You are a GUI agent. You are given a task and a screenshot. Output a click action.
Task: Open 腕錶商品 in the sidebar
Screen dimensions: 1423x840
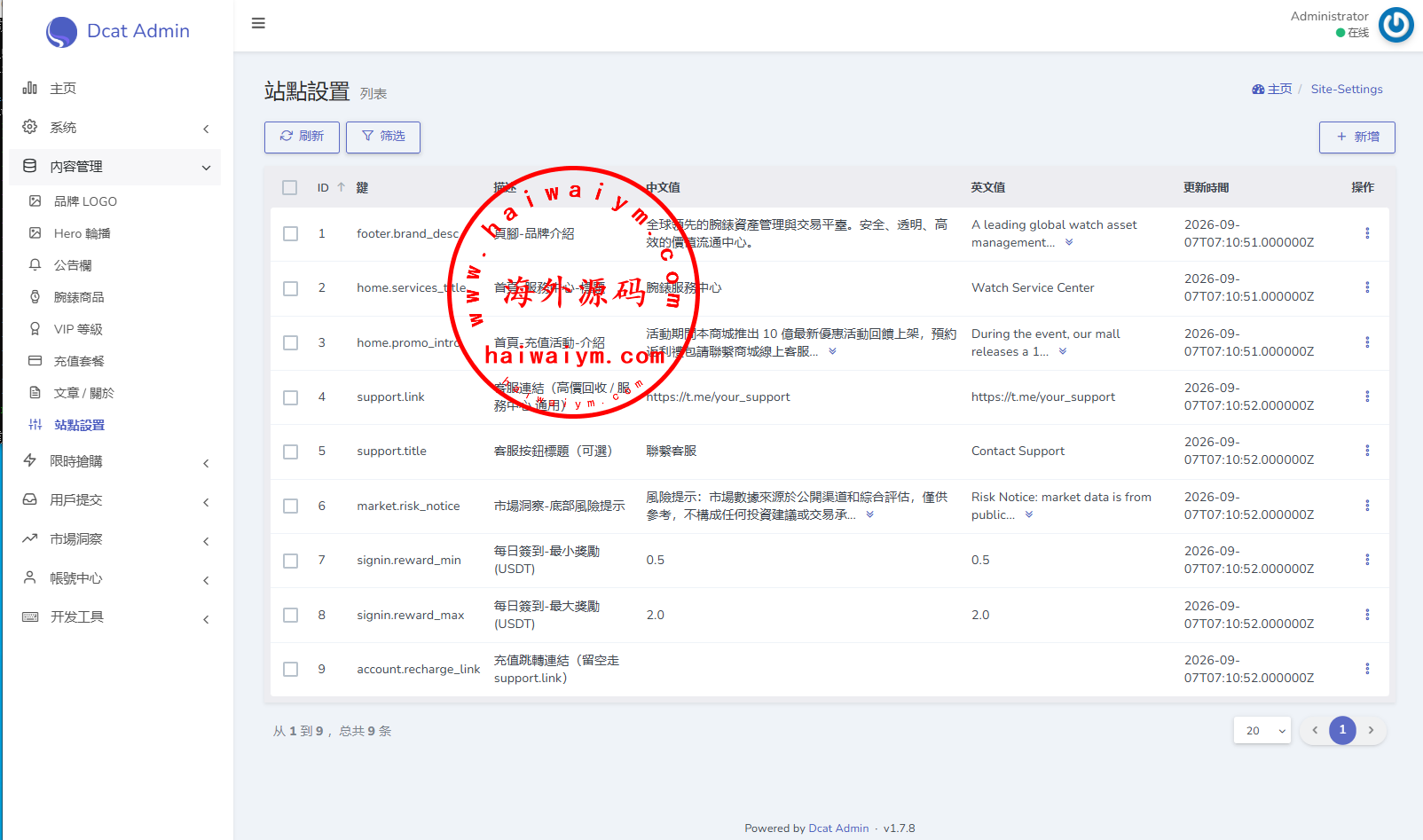pyautogui.click(x=79, y=297)
